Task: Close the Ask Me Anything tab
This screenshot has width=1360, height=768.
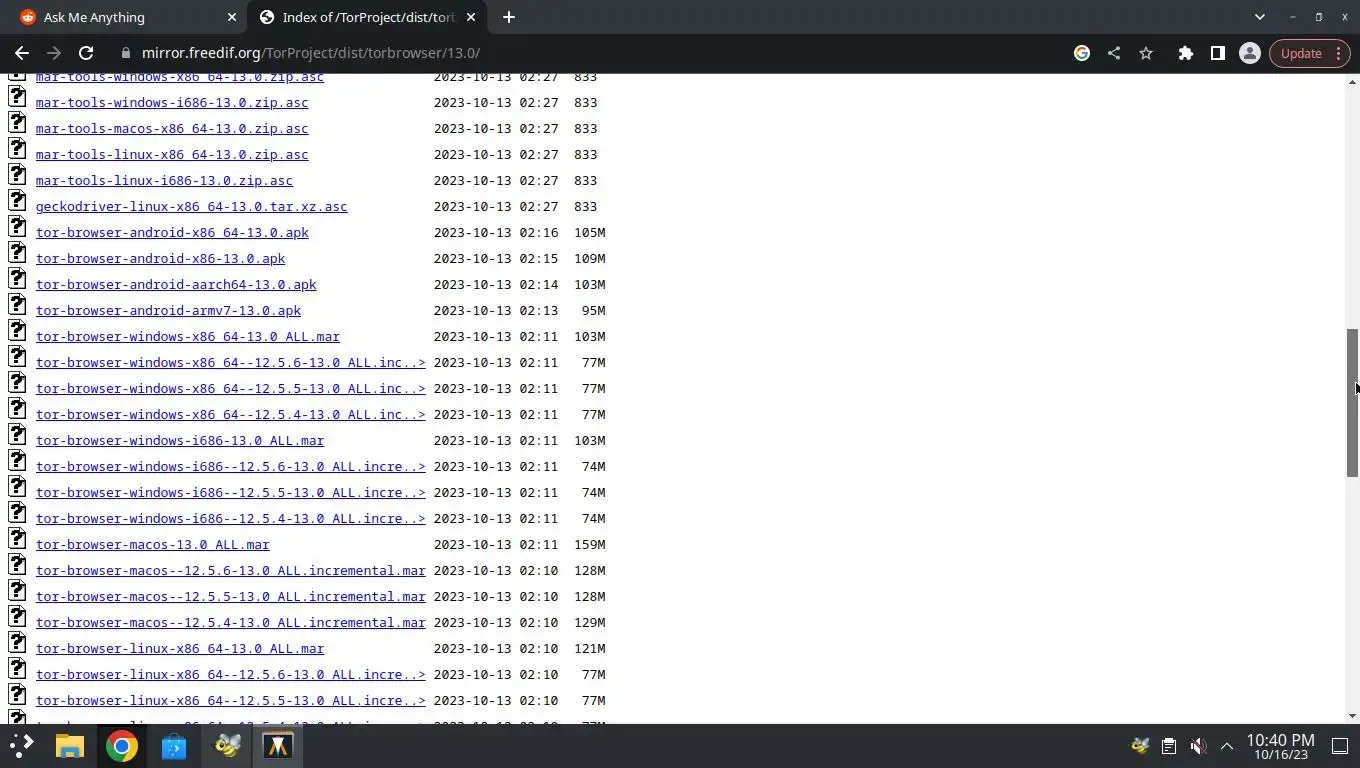Action: [x=232, y=17]
